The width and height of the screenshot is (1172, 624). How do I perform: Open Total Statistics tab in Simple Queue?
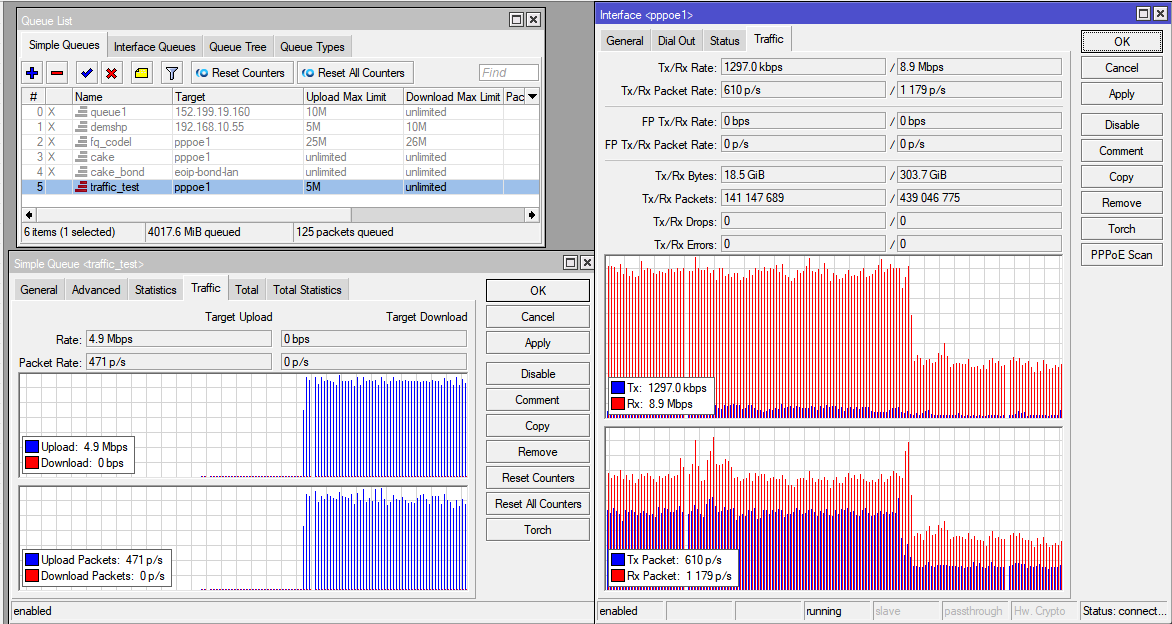point(307,290)
